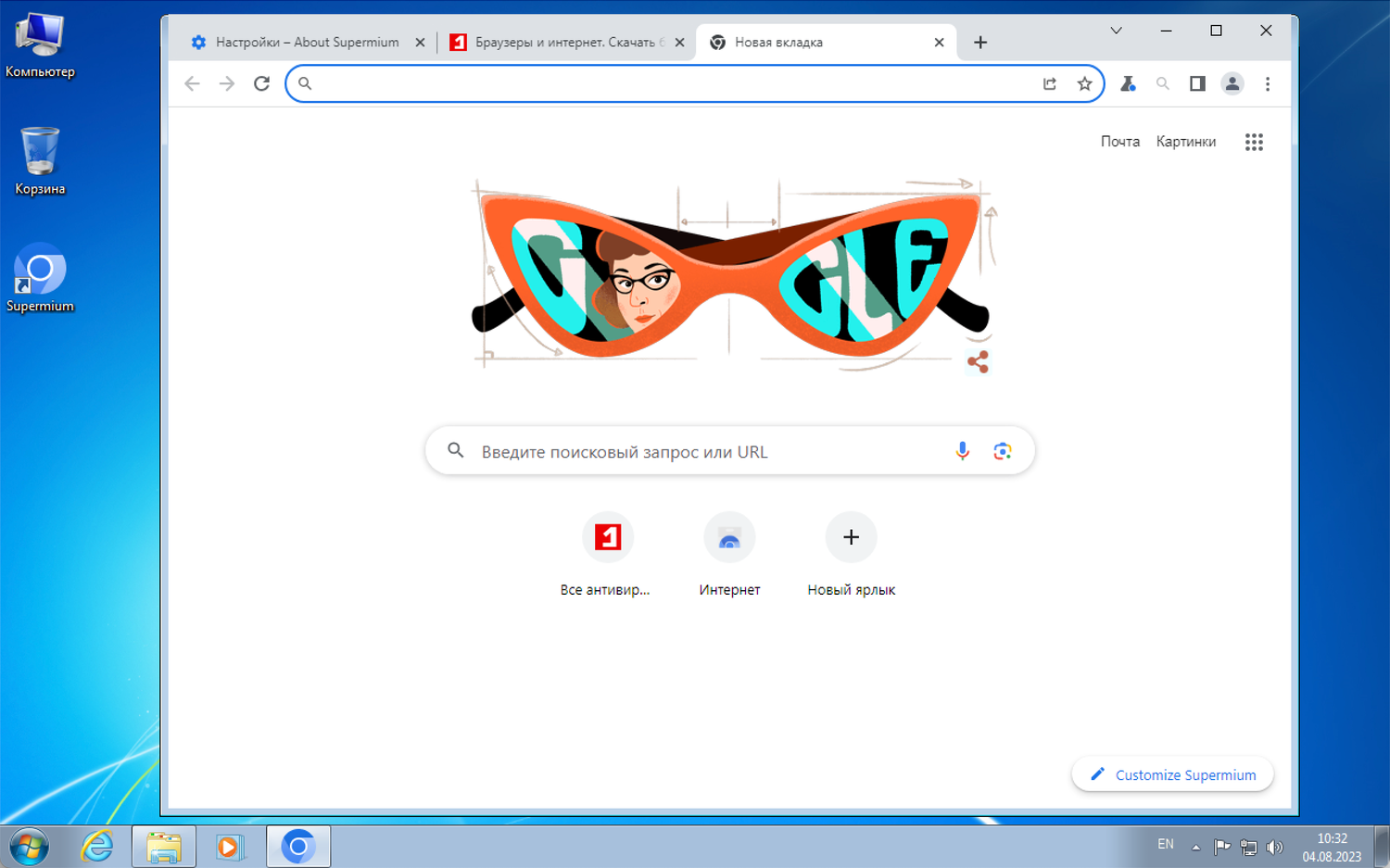
Task: Open the Все антивир... shortcut tile
Action: click(x=606, y=554)
